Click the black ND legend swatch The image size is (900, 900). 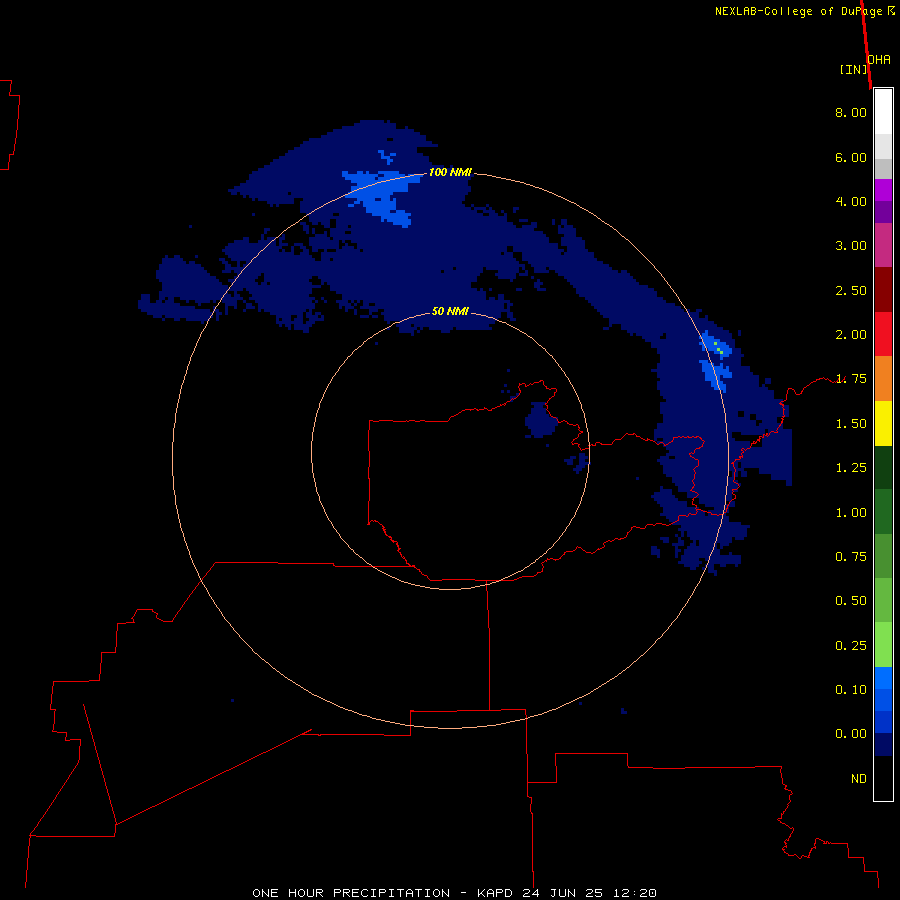point(883,778)
